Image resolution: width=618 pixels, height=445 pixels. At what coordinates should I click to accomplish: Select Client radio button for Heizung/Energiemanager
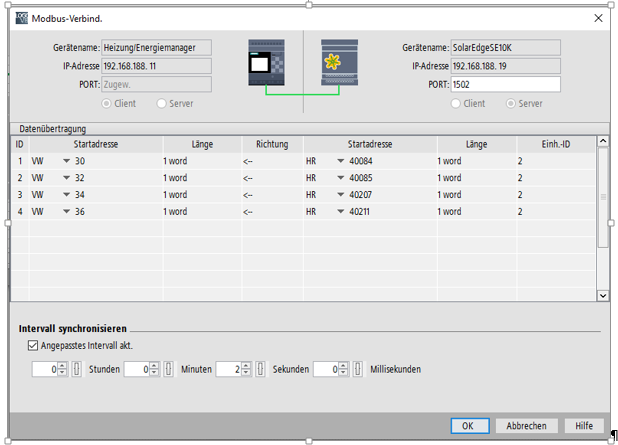[107, 103]
